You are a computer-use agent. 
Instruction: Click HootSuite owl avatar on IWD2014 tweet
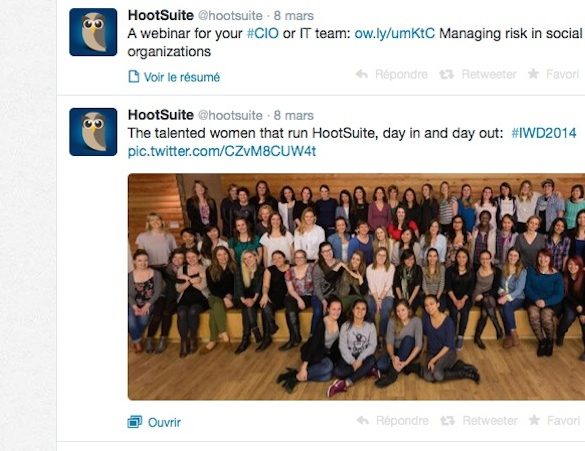pos(93,132)
